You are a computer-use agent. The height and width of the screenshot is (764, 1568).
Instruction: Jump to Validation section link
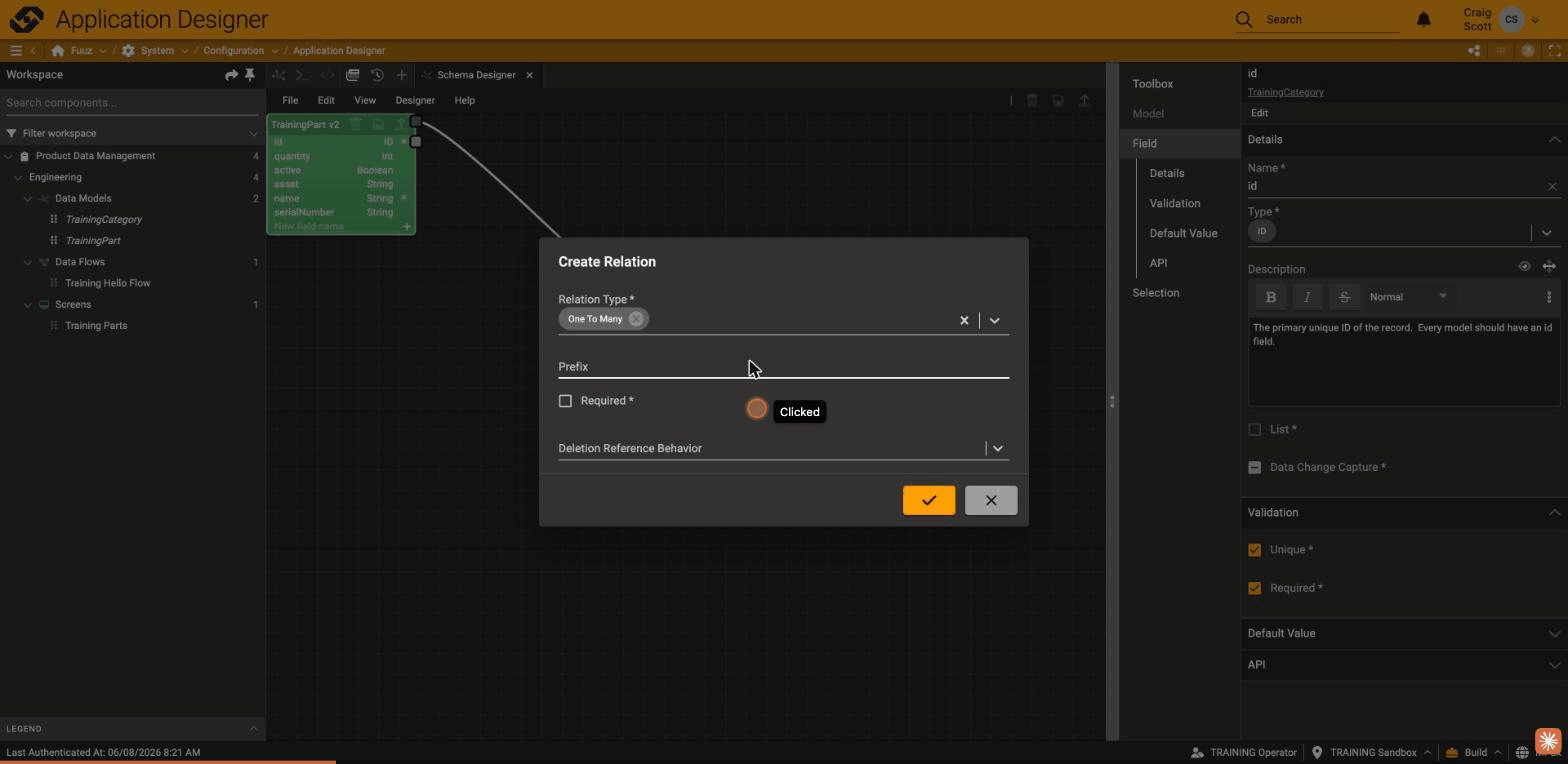pyautogui.click(x=1174, y=203)
